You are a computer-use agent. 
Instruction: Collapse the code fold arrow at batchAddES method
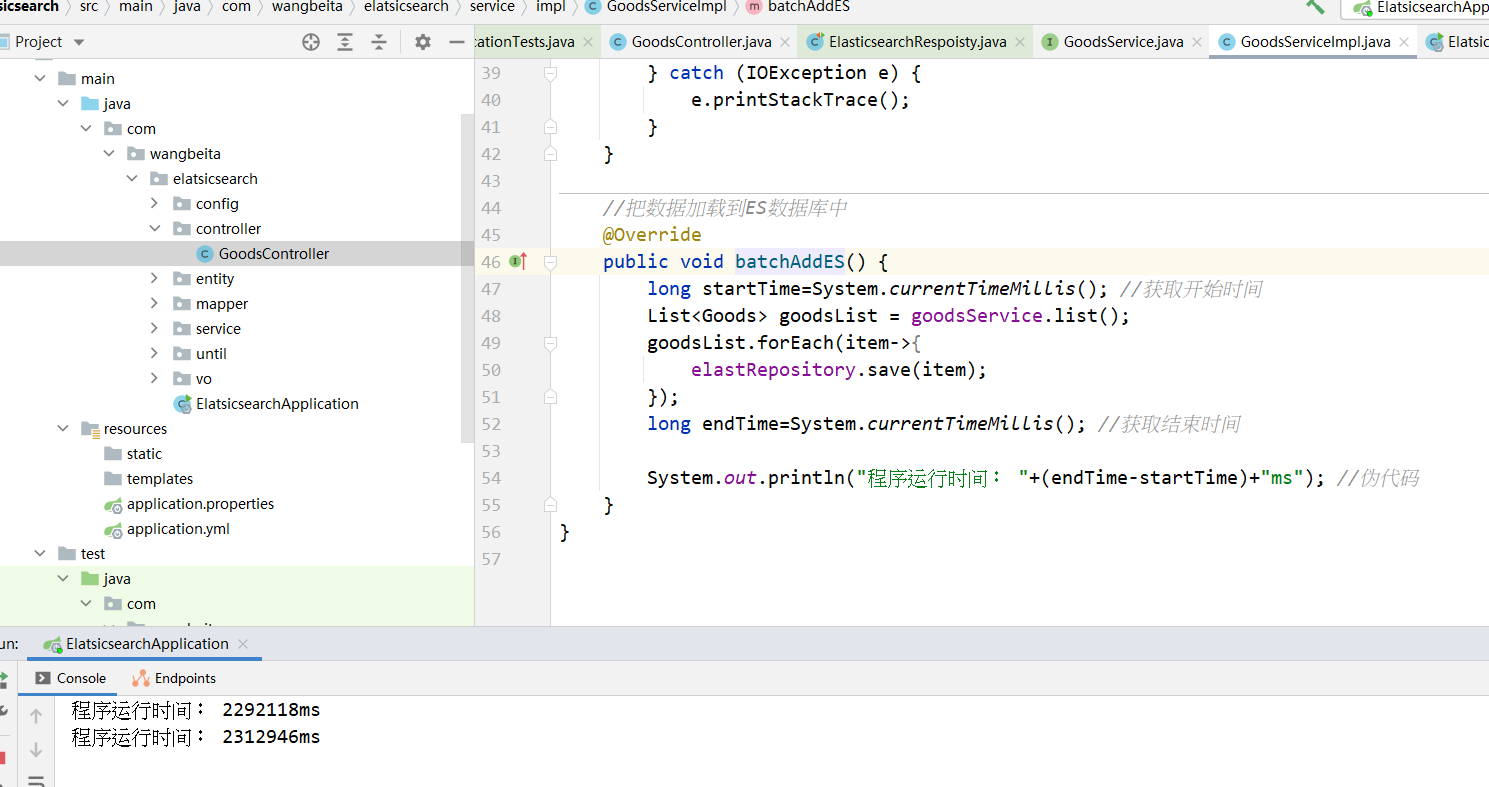[550, 261]
